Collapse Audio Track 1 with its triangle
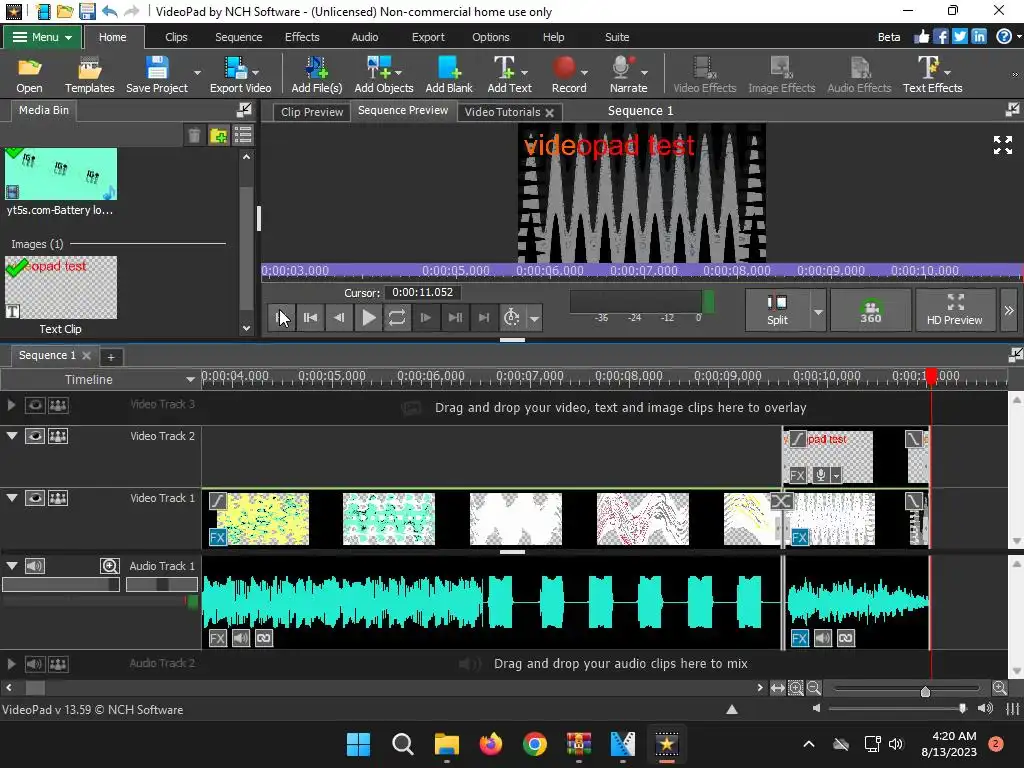Screen dimensions: 1024x768 [12, 566]
